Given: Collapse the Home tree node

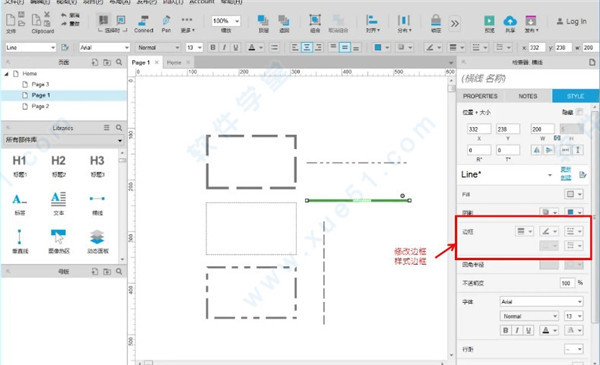Looking at the screenshot, I should point(7,73).
